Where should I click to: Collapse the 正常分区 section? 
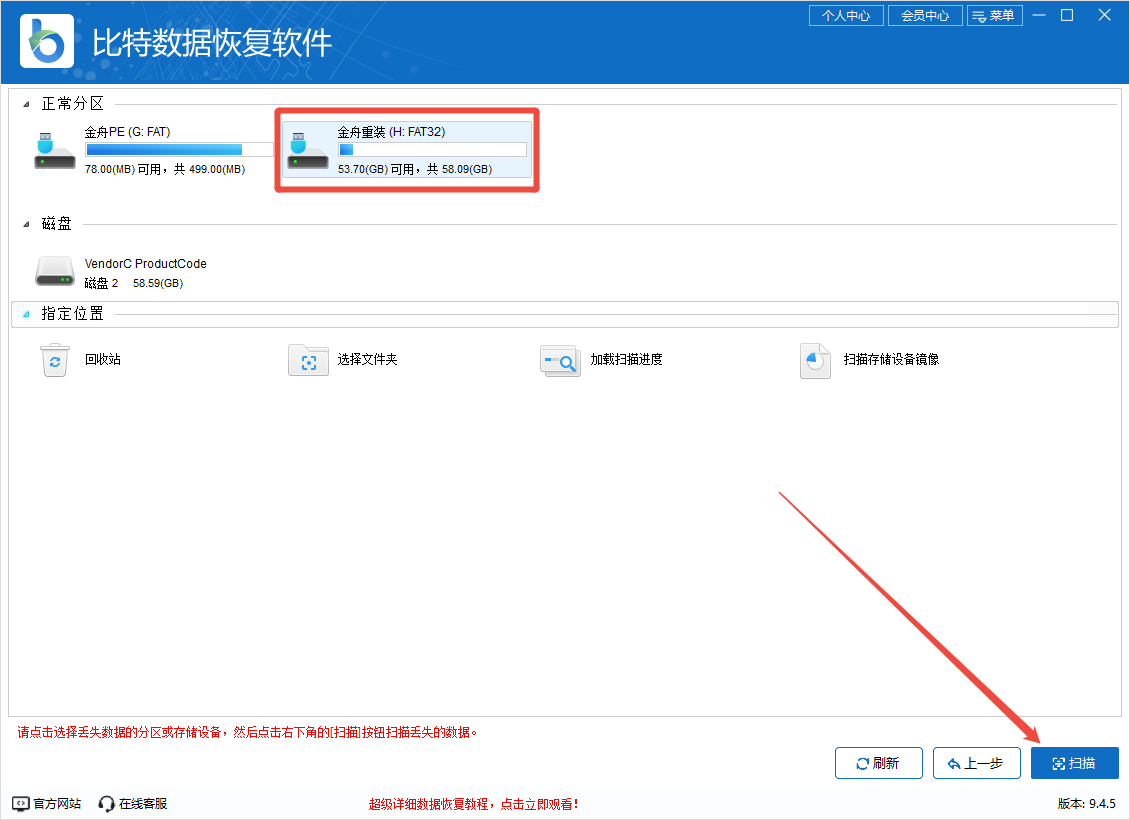26,104
